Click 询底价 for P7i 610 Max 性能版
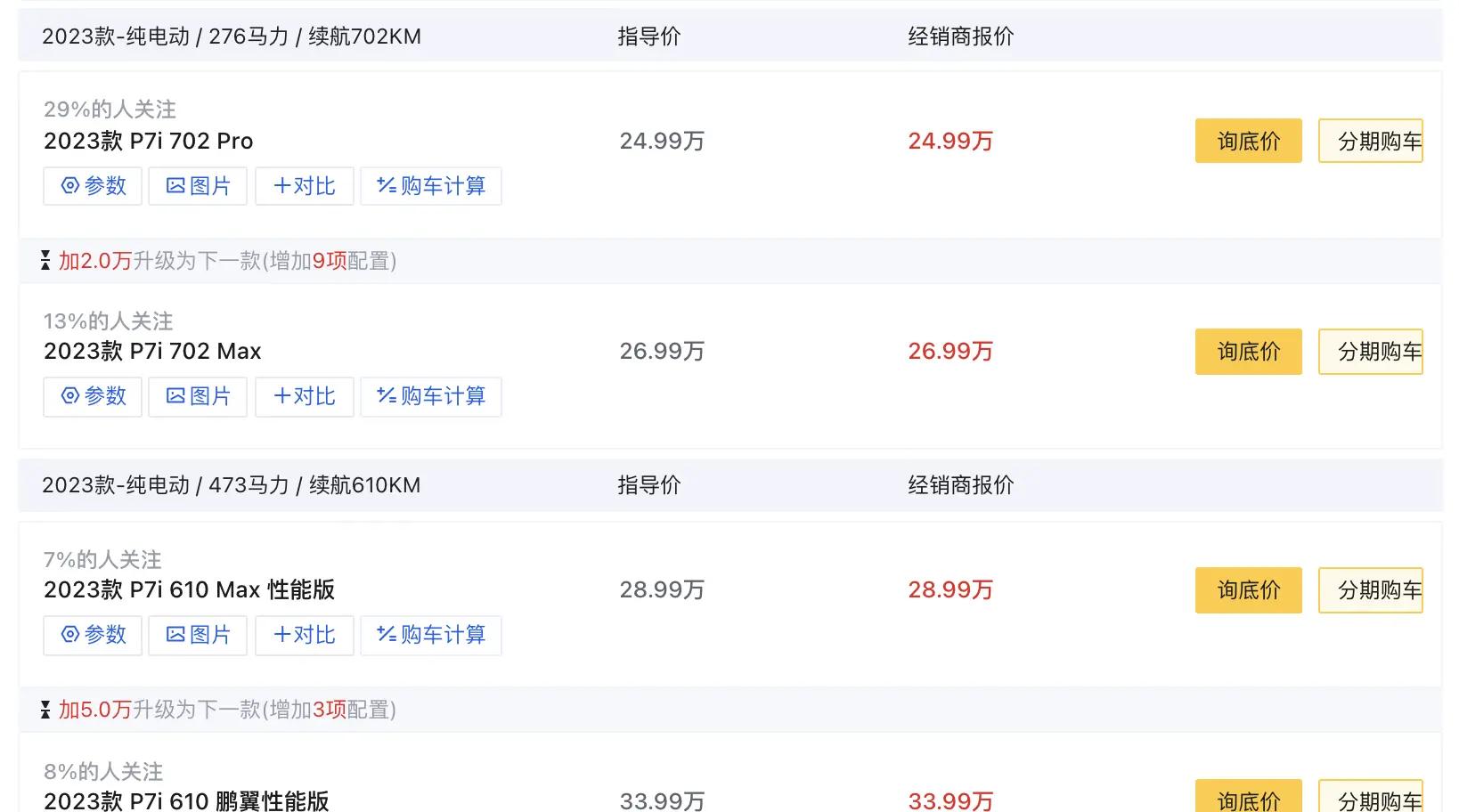 point(1249,590)
